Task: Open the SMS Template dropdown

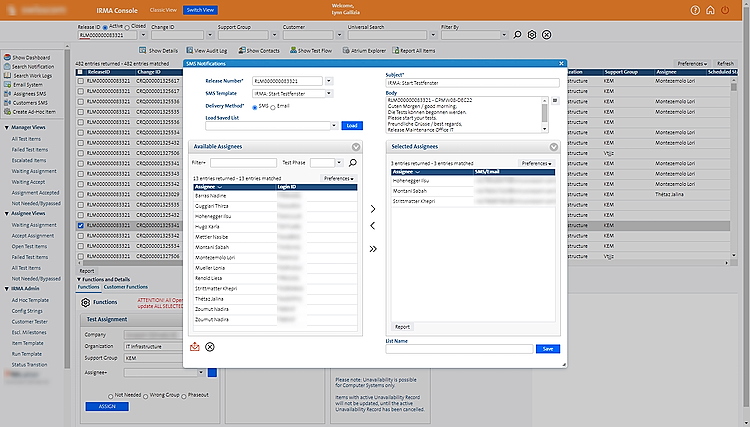Action: (x=330, y=92)
